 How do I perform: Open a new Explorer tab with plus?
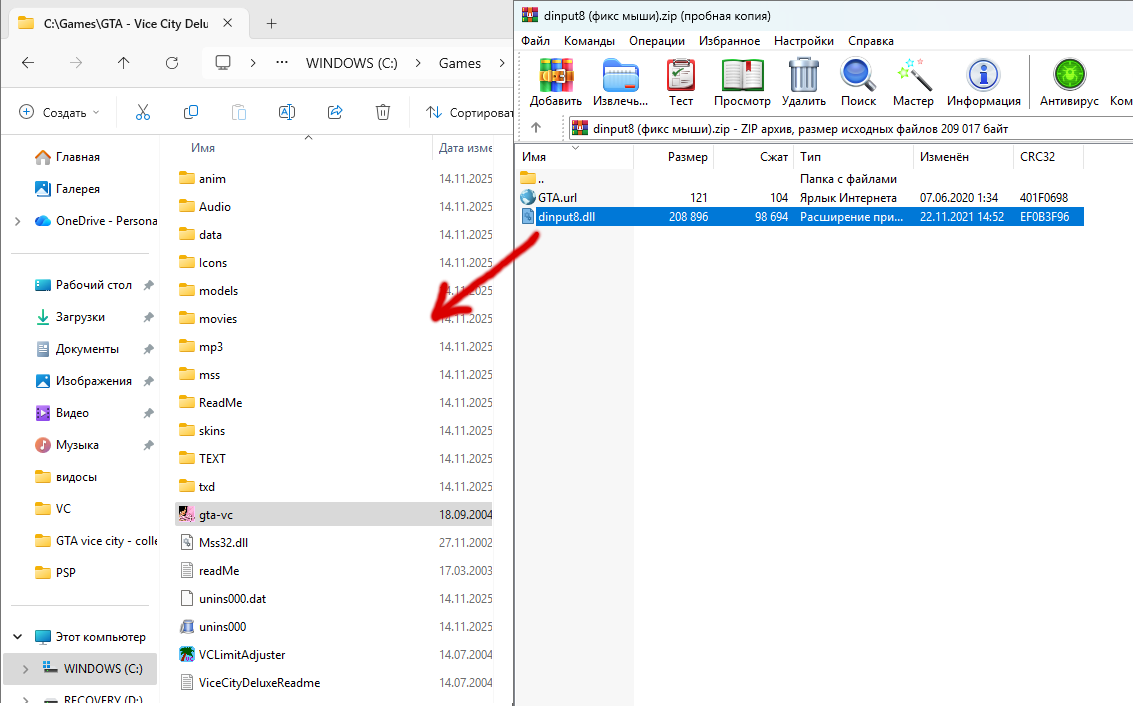[x=271, y=23]
